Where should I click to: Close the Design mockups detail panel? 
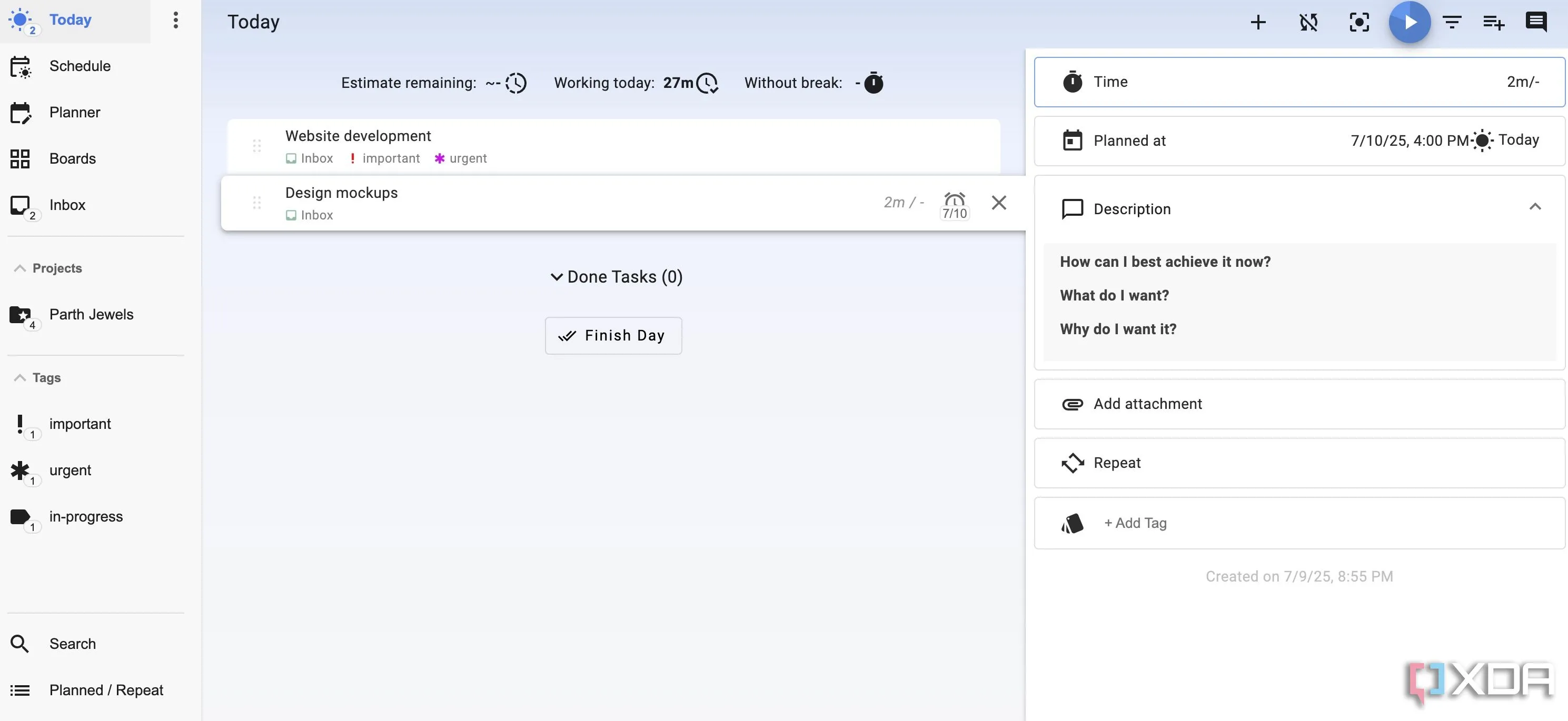coord(999,203)
